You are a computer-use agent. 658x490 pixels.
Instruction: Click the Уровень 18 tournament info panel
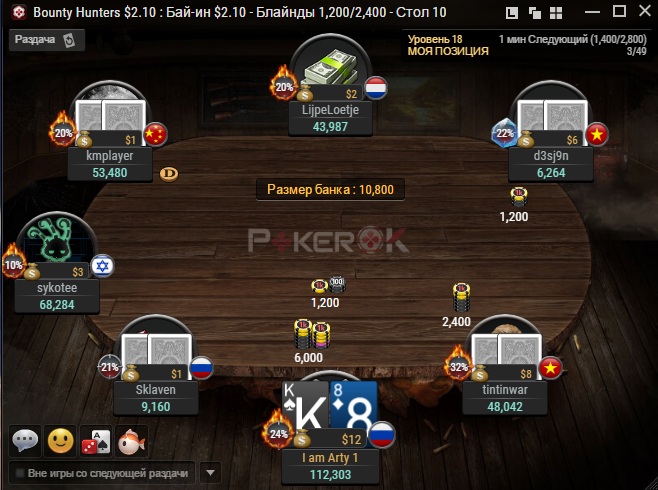point(527,45)
